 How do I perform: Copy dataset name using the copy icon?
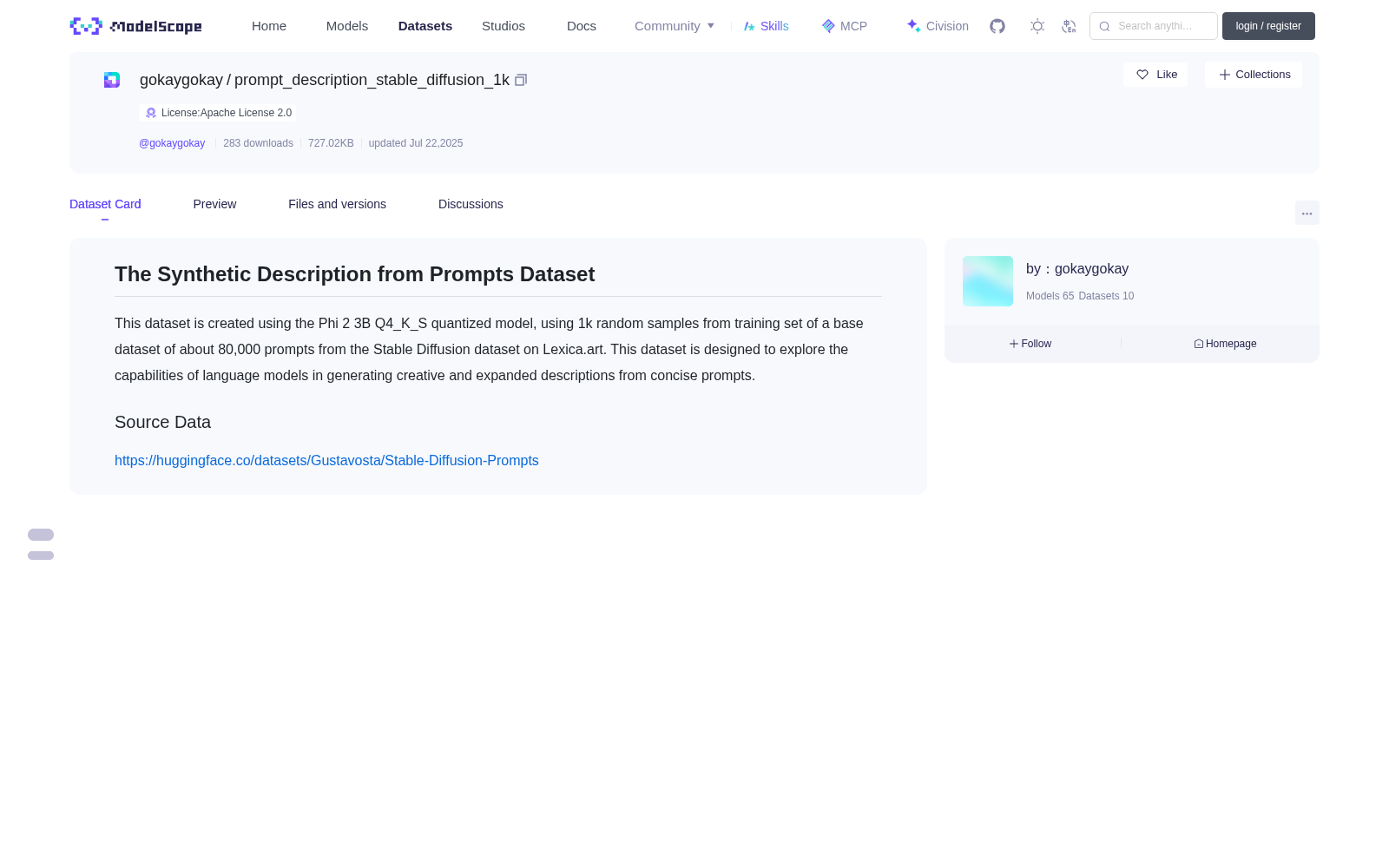pos(521,80)
